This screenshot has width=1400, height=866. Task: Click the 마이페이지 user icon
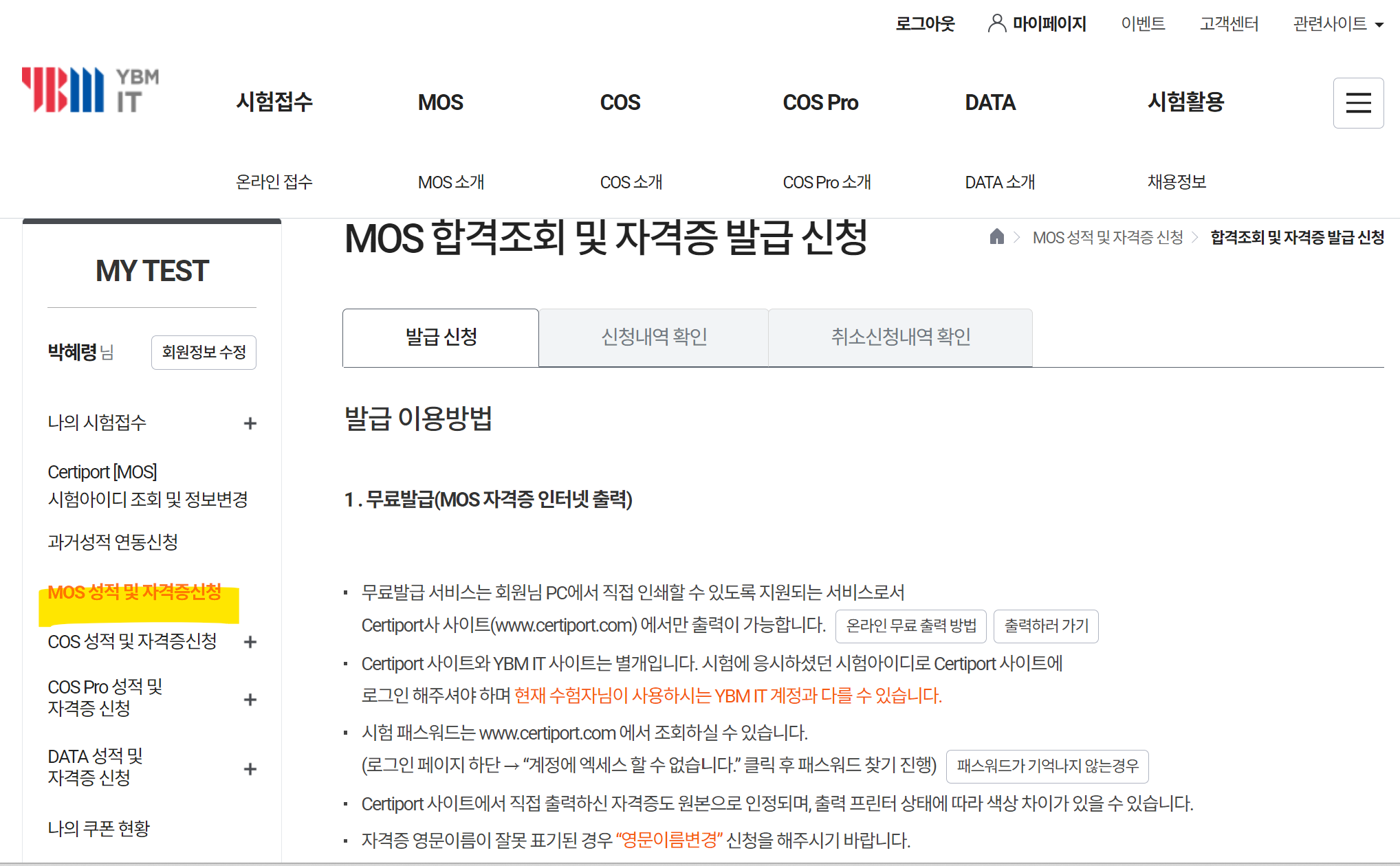tap(996, 23)
